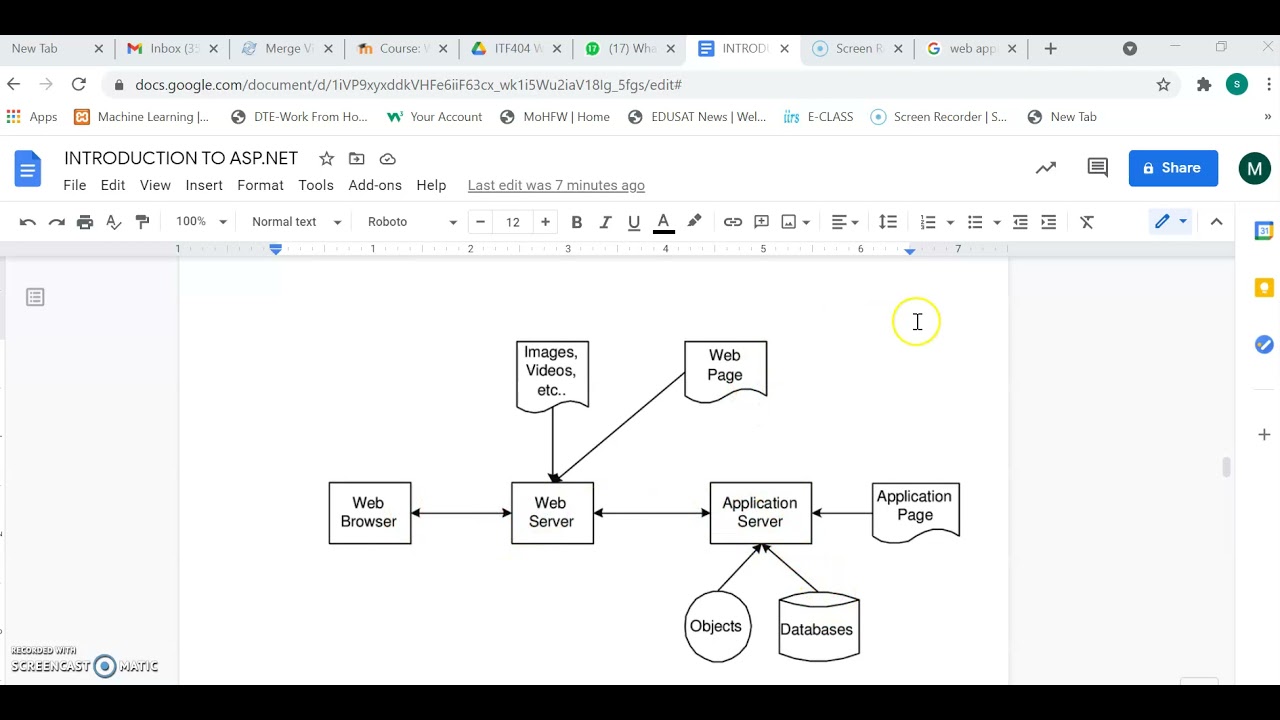Insert an image via toolbar icon

789,222
